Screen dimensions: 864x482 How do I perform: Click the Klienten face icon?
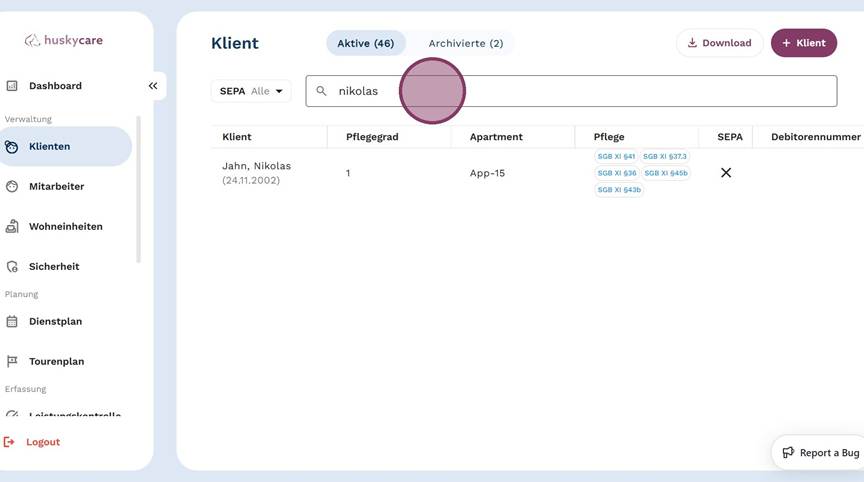point(12,147)
